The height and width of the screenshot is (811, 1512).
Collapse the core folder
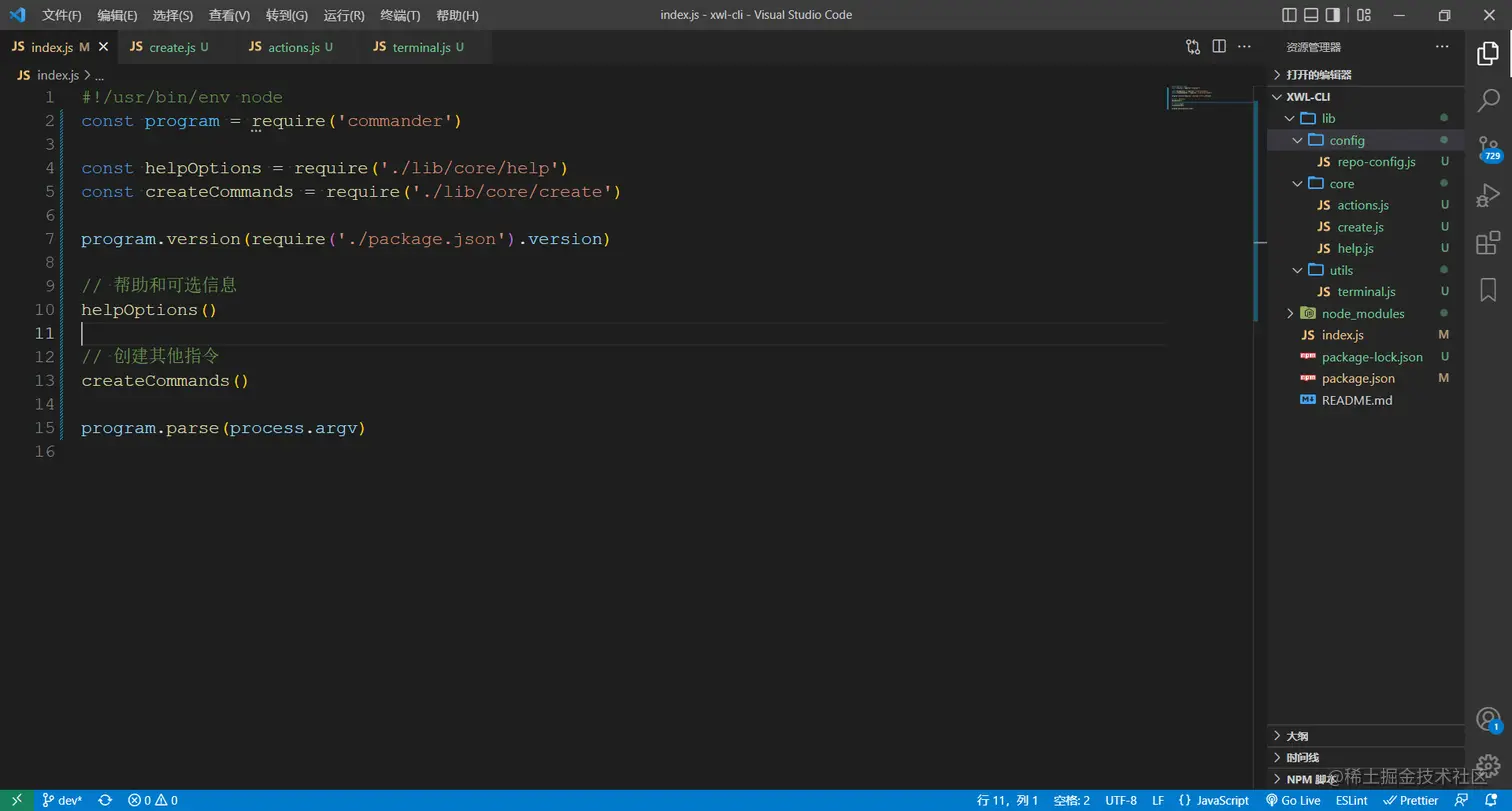(x=1365, y=184)
